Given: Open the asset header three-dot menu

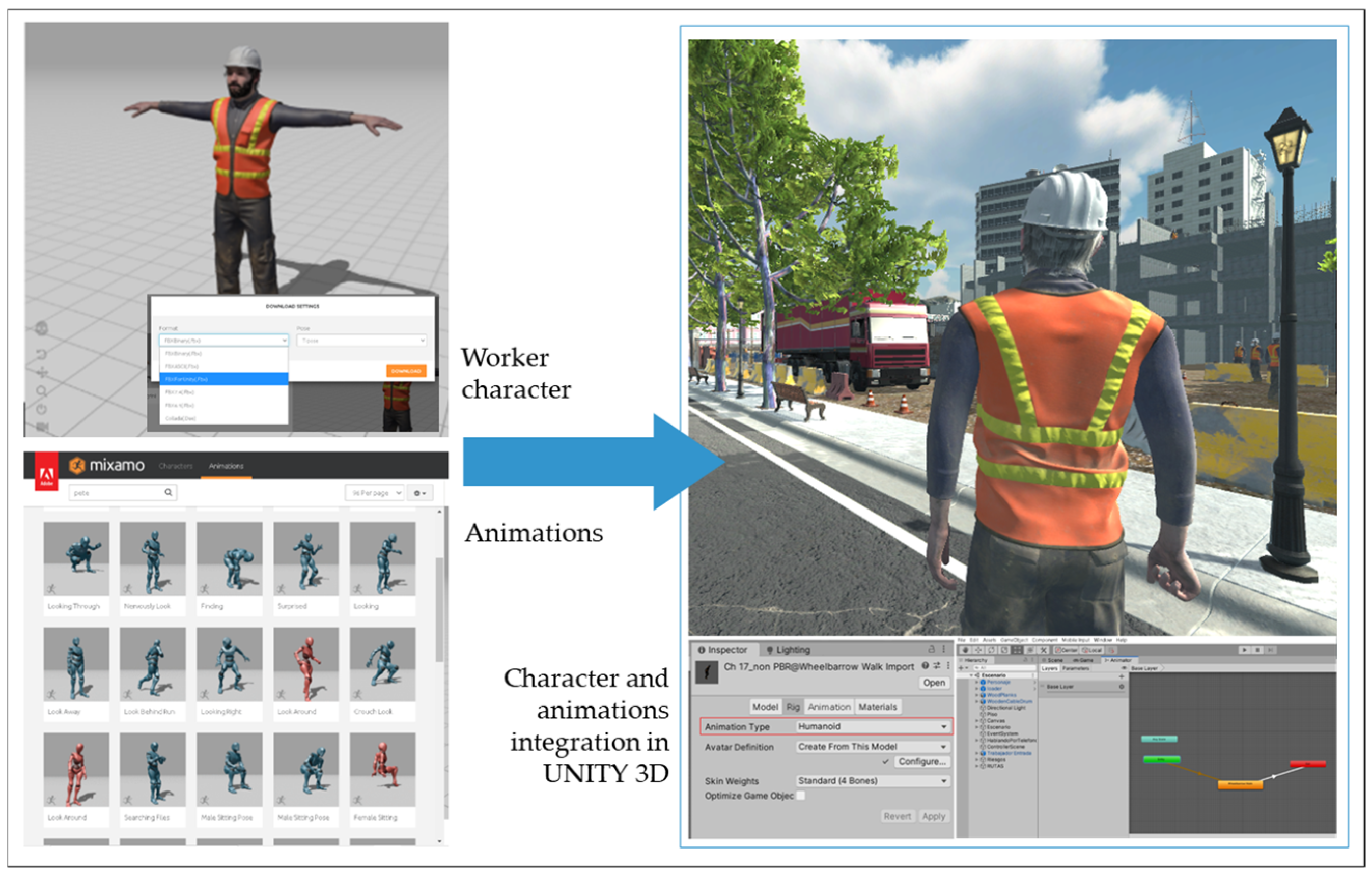Looking at the screenshot, I should point(948,665).
